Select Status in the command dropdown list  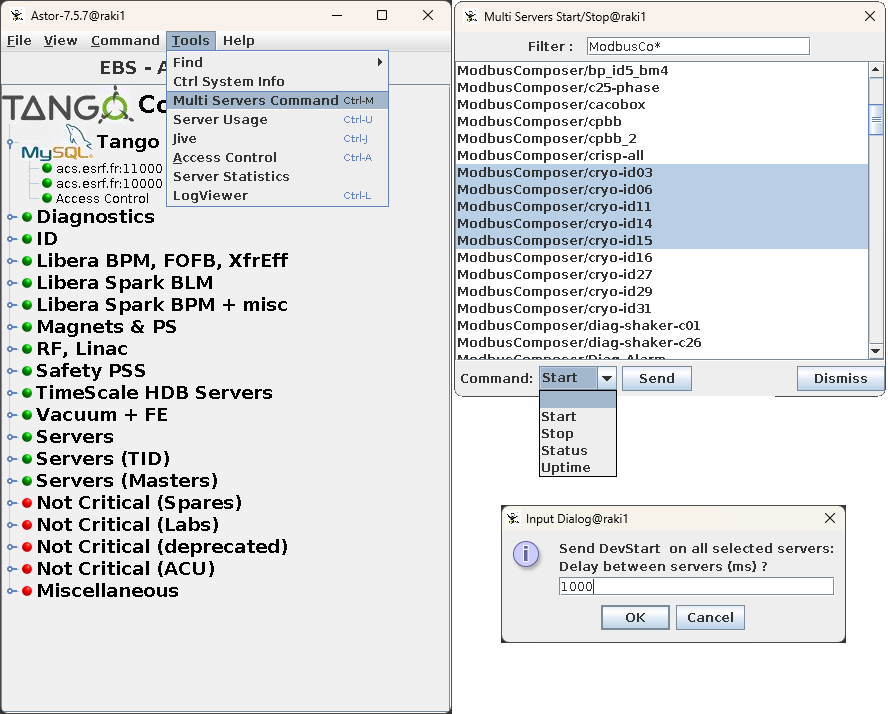click(x=578, y=451)
